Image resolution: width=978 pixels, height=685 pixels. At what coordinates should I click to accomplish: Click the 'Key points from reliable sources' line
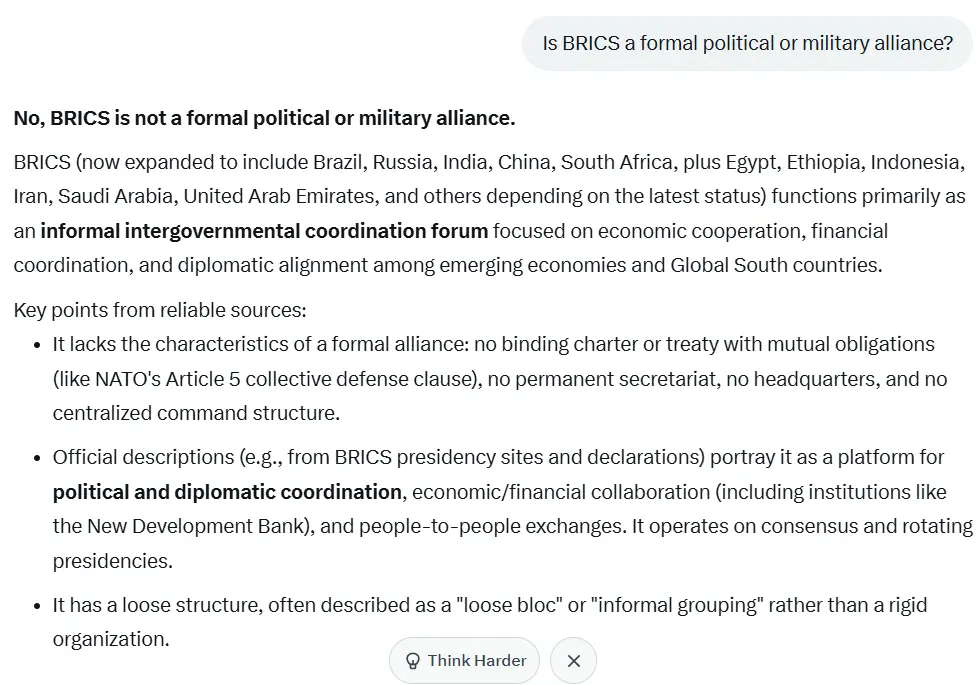pos(160,310)
